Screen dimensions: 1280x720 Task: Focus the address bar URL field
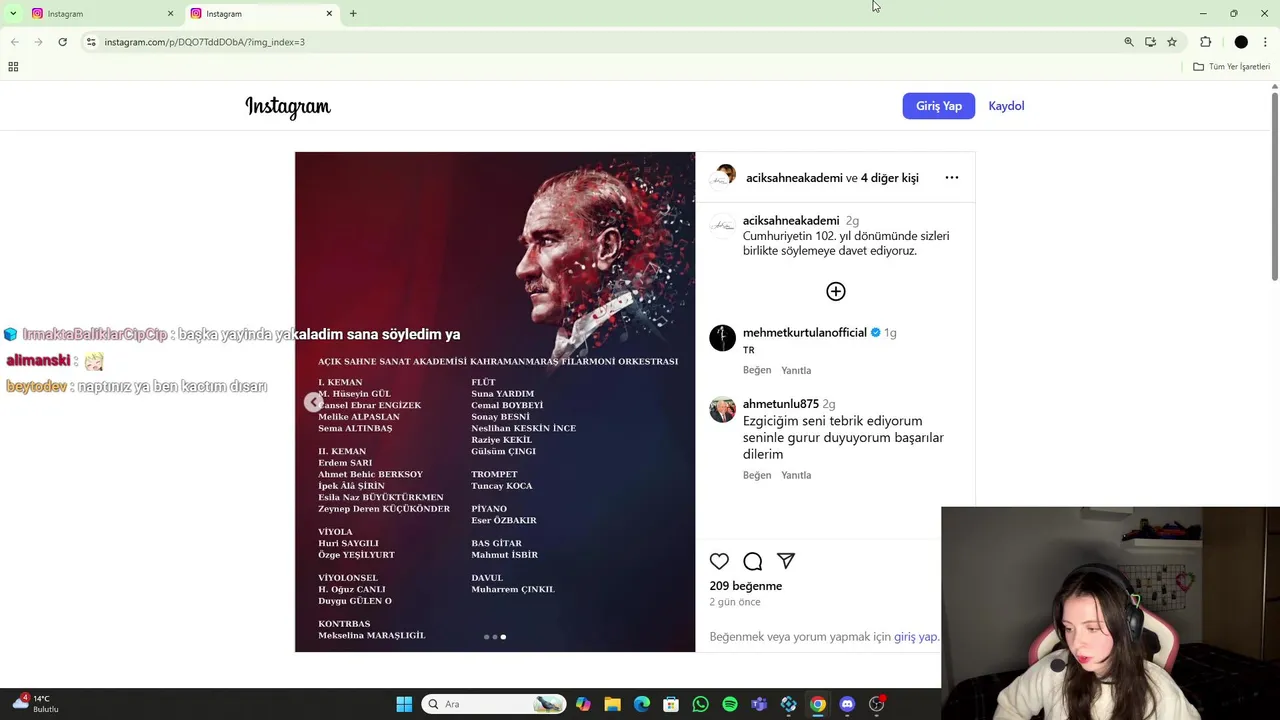[x=600, y=42]
